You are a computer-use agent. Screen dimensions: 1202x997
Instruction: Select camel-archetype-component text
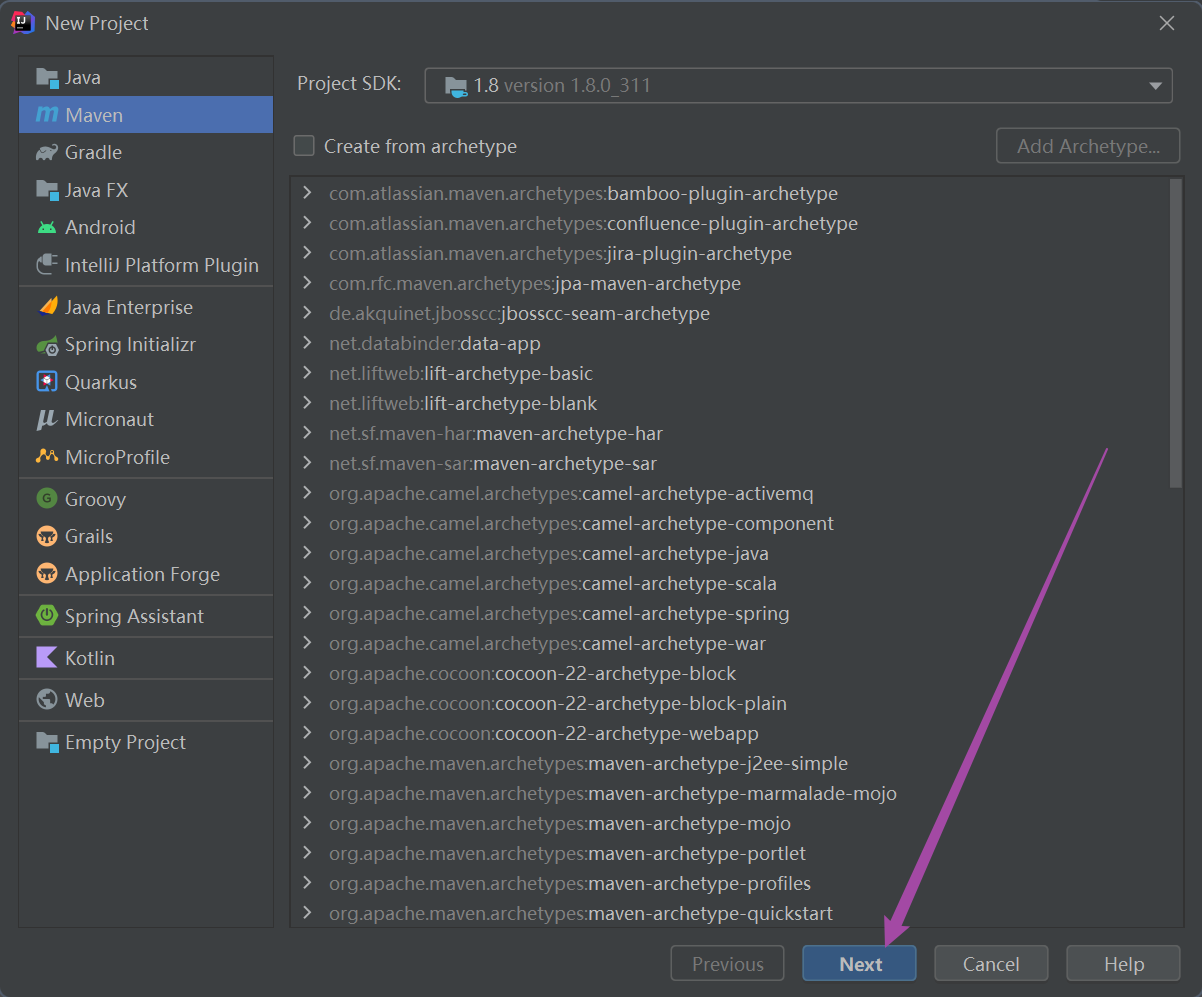(708, 523)
